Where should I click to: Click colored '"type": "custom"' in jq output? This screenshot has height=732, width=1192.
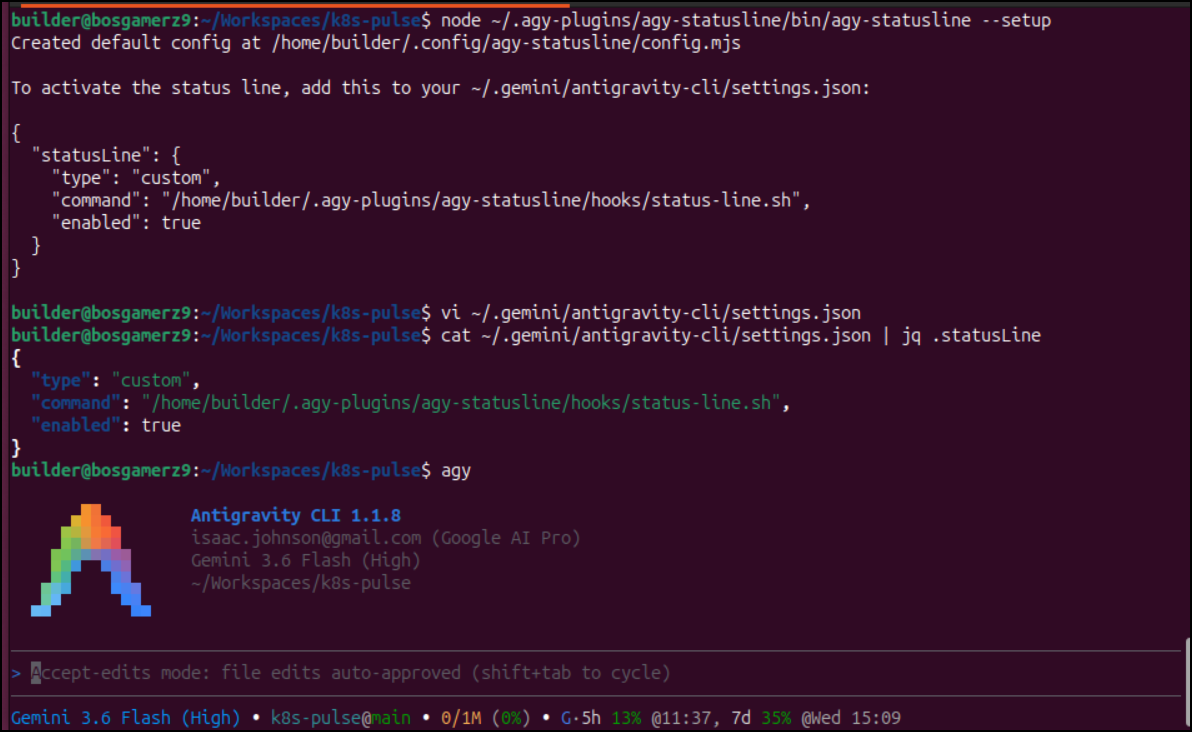click(x=116, y=381)
